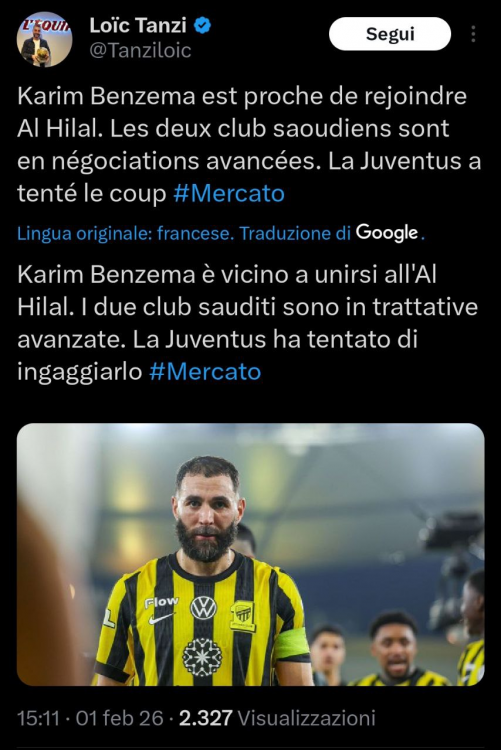Click the 01 feb 26 date
Viewport: 501px width, 750px height.
(x=120, y=718)
